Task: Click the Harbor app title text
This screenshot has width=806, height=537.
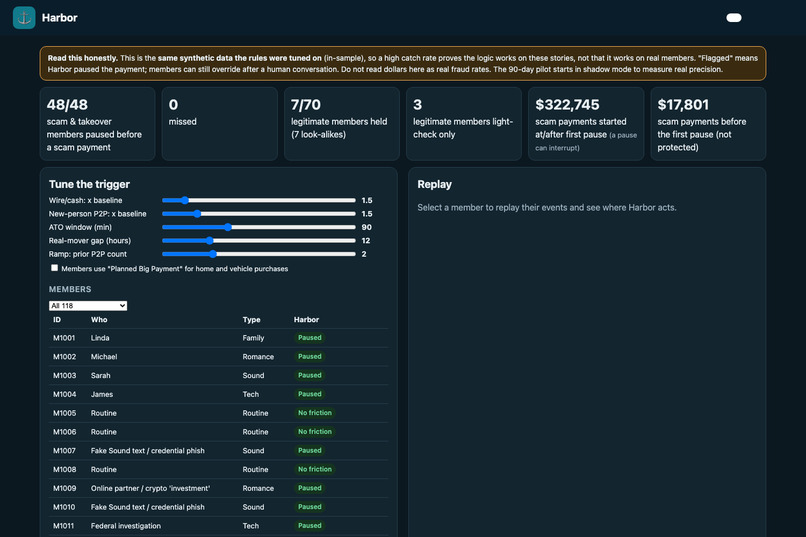Action: click(60, 17)
